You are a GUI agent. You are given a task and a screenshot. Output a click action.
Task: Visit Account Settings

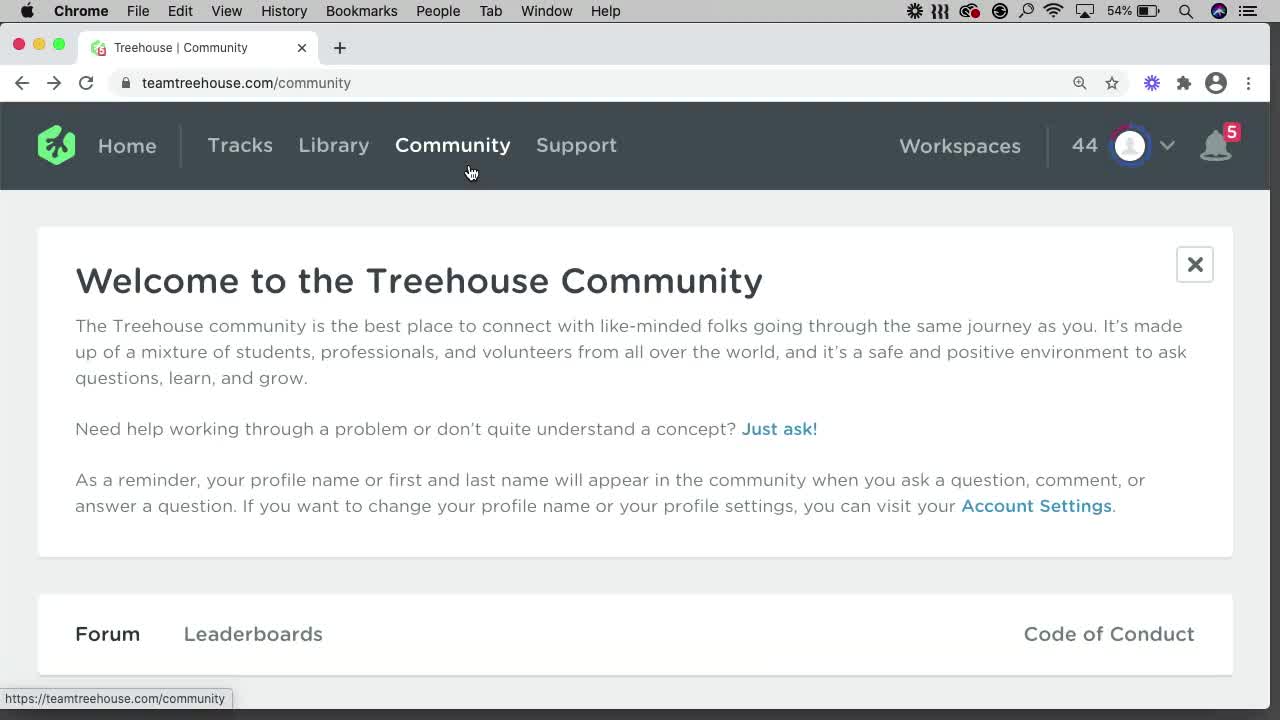point(1036,506)
